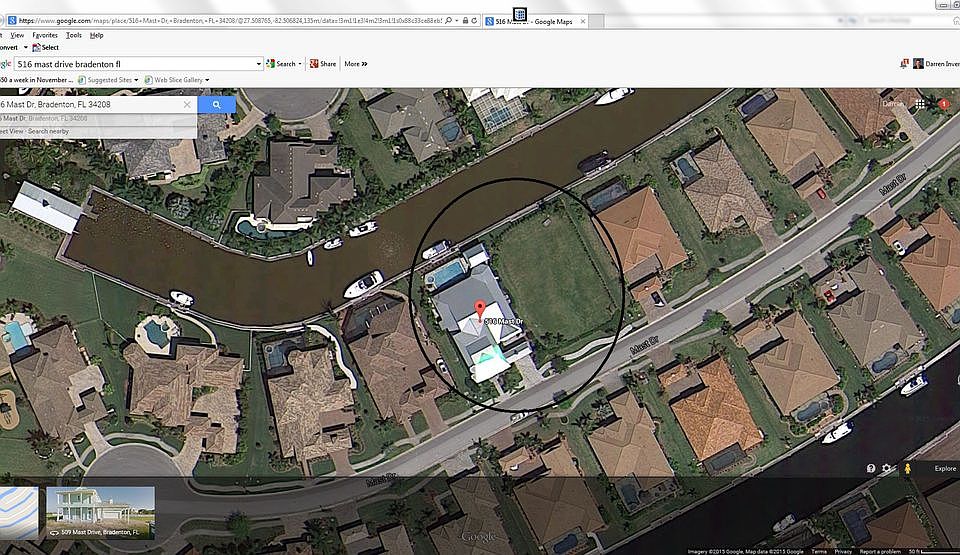Click the Darren profile picture in toolbar
This screenshot has height=555, width=960.
pos(918,64)
